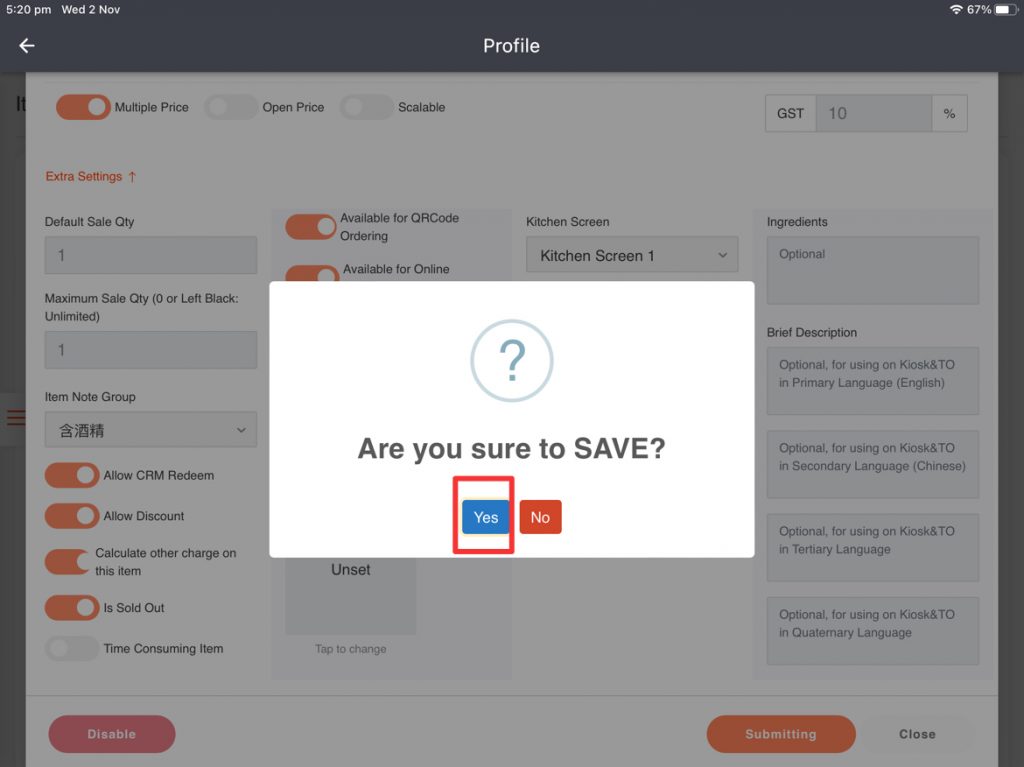Click the GST percentage input field

(873, 114)
